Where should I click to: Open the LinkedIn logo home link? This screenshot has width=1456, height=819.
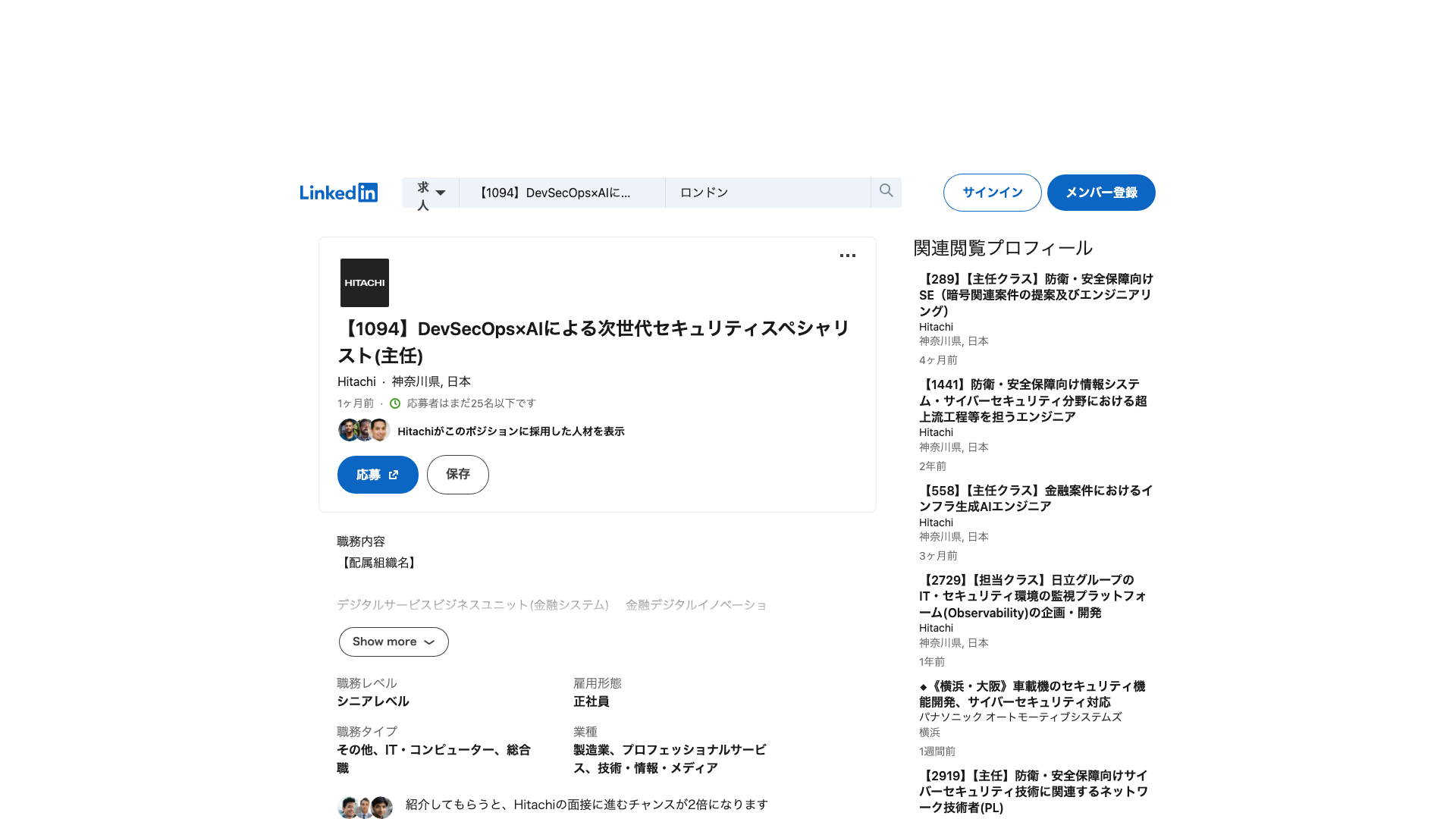point(338,193)
